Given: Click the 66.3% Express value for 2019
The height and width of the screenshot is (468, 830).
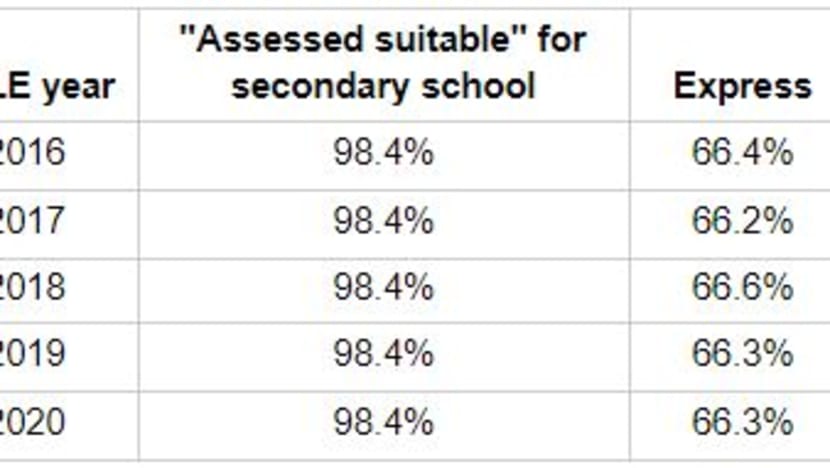Looking at the screenshot, I should click(743, 354).
